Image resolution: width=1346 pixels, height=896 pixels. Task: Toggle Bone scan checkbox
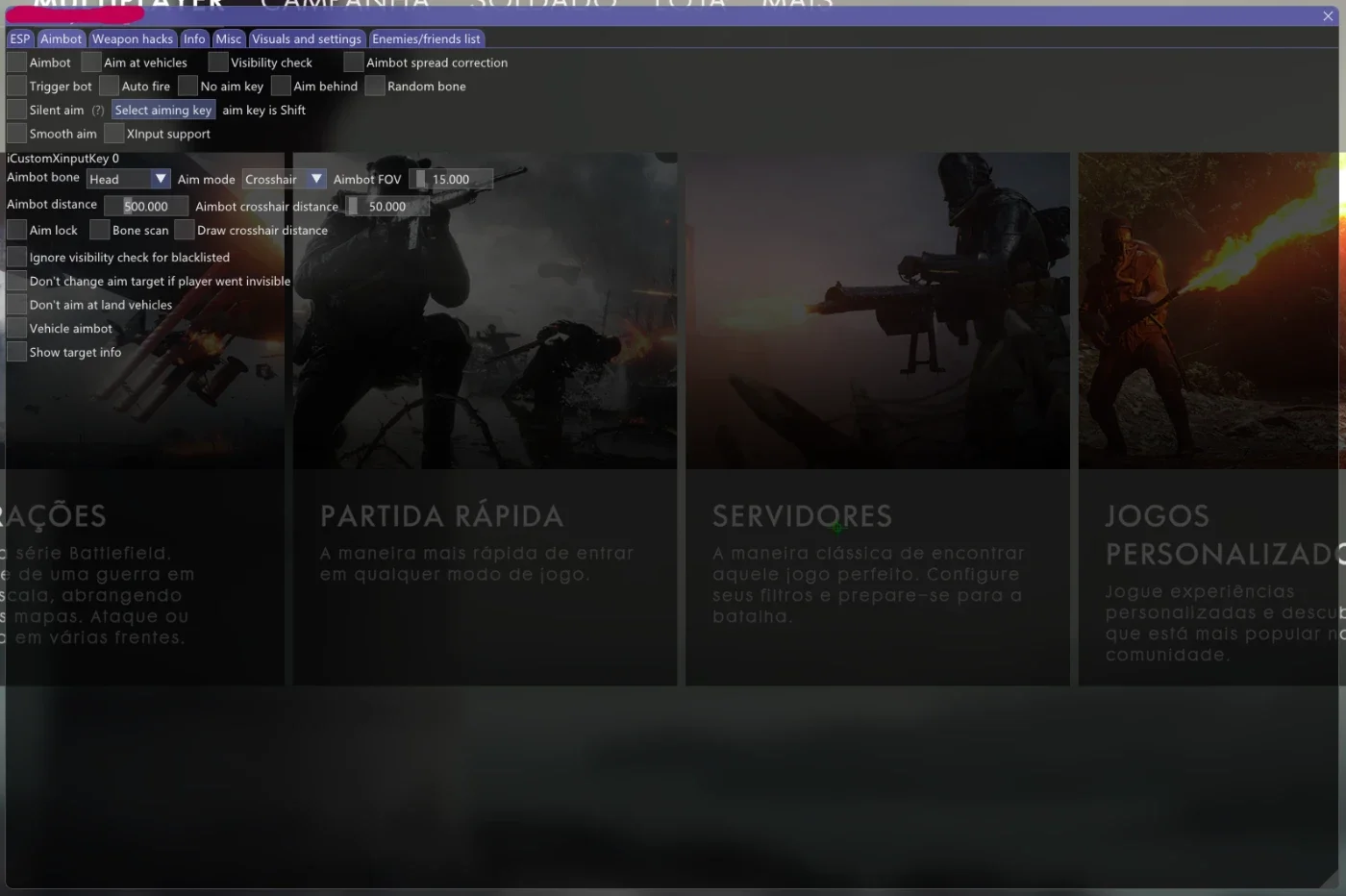[100, 230]
